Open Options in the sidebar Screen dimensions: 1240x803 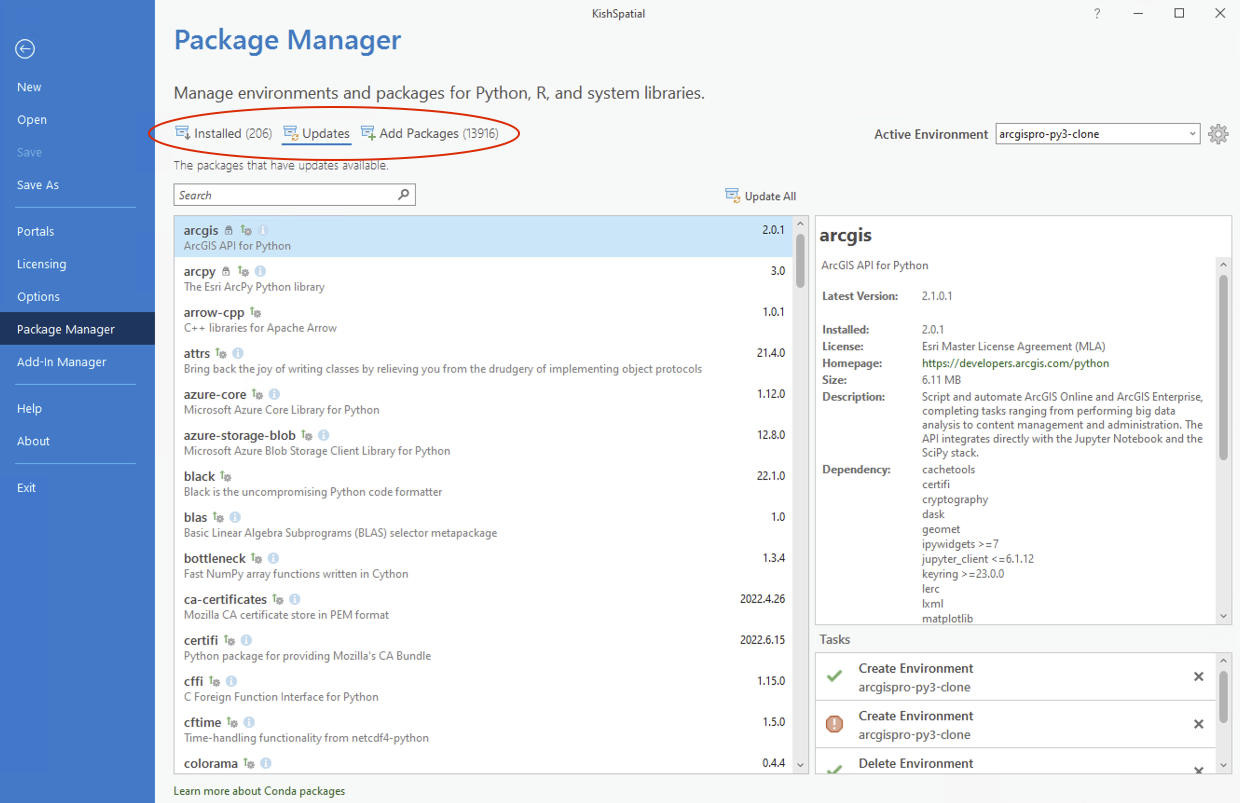click(38, 297)
